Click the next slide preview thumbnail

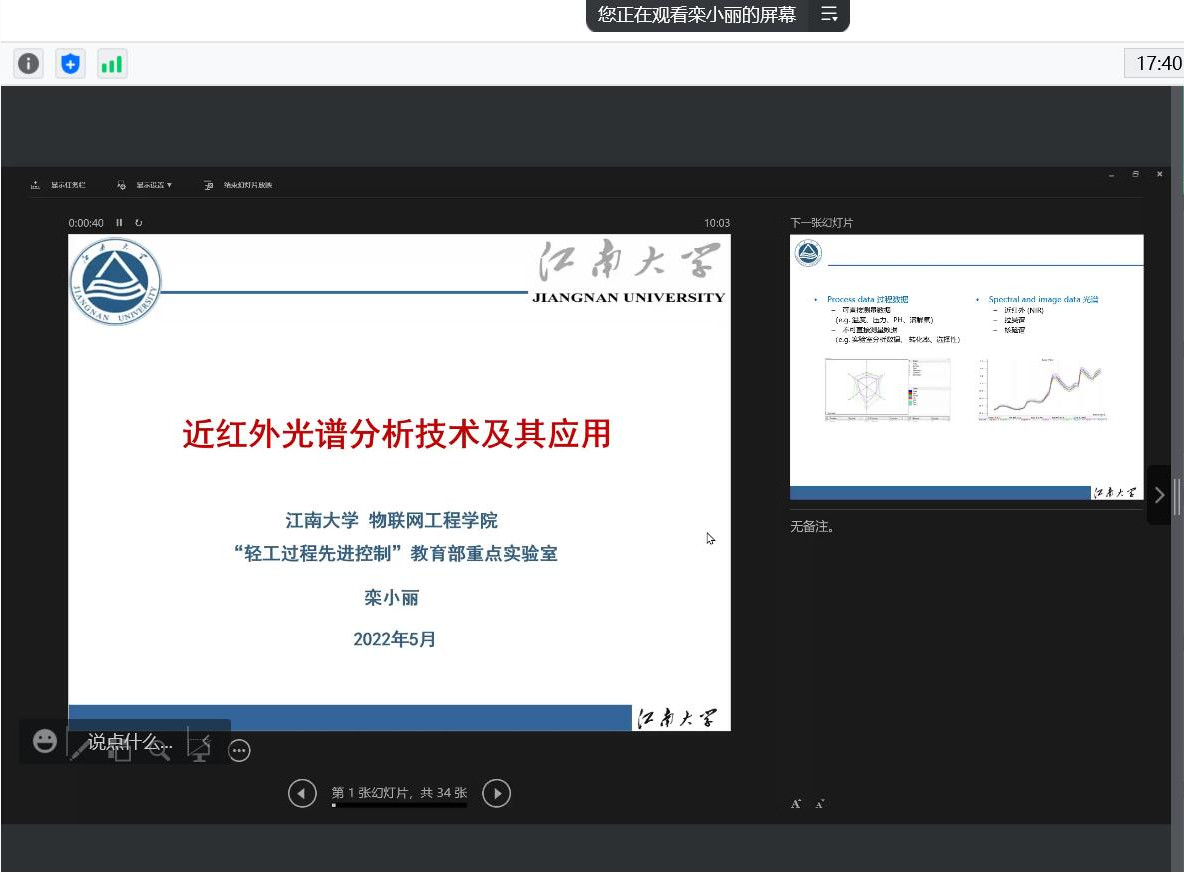(x=966, y=366)
